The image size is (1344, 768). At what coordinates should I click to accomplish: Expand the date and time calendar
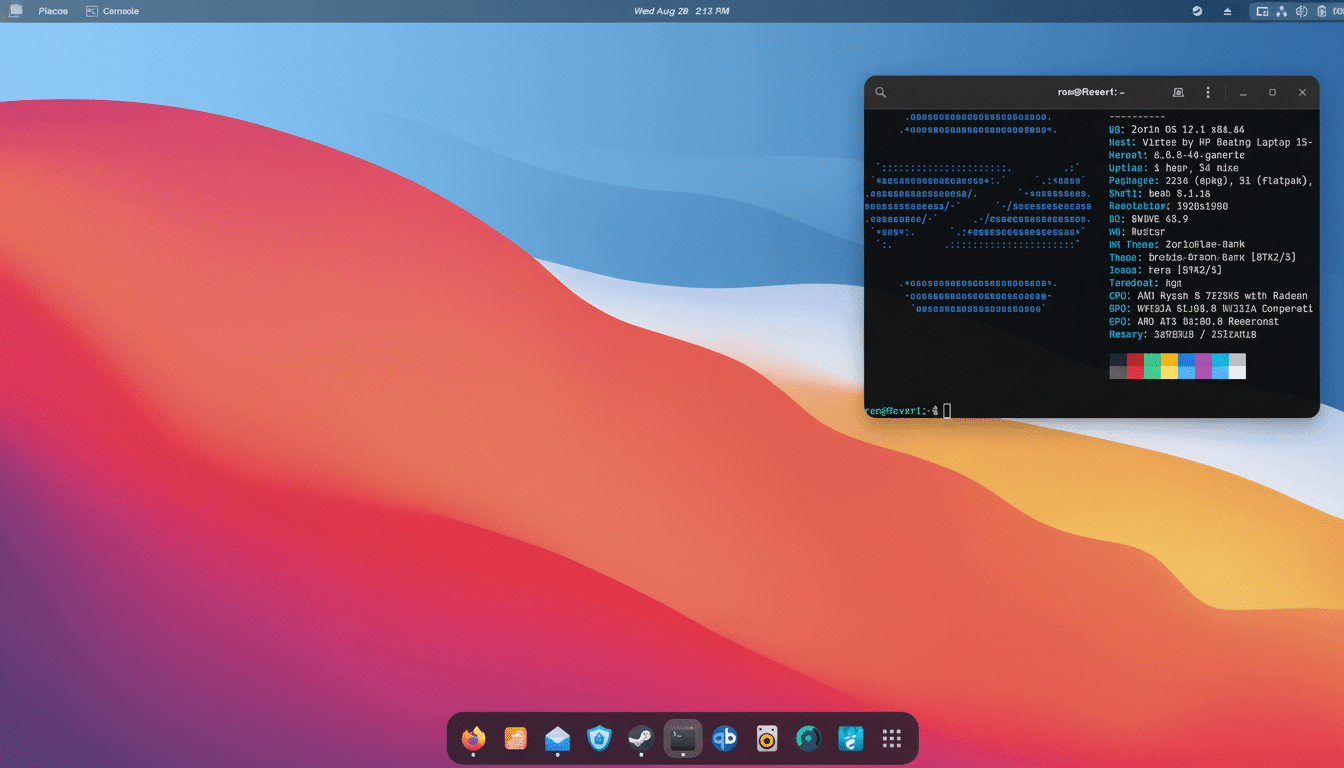pos(680,10)
